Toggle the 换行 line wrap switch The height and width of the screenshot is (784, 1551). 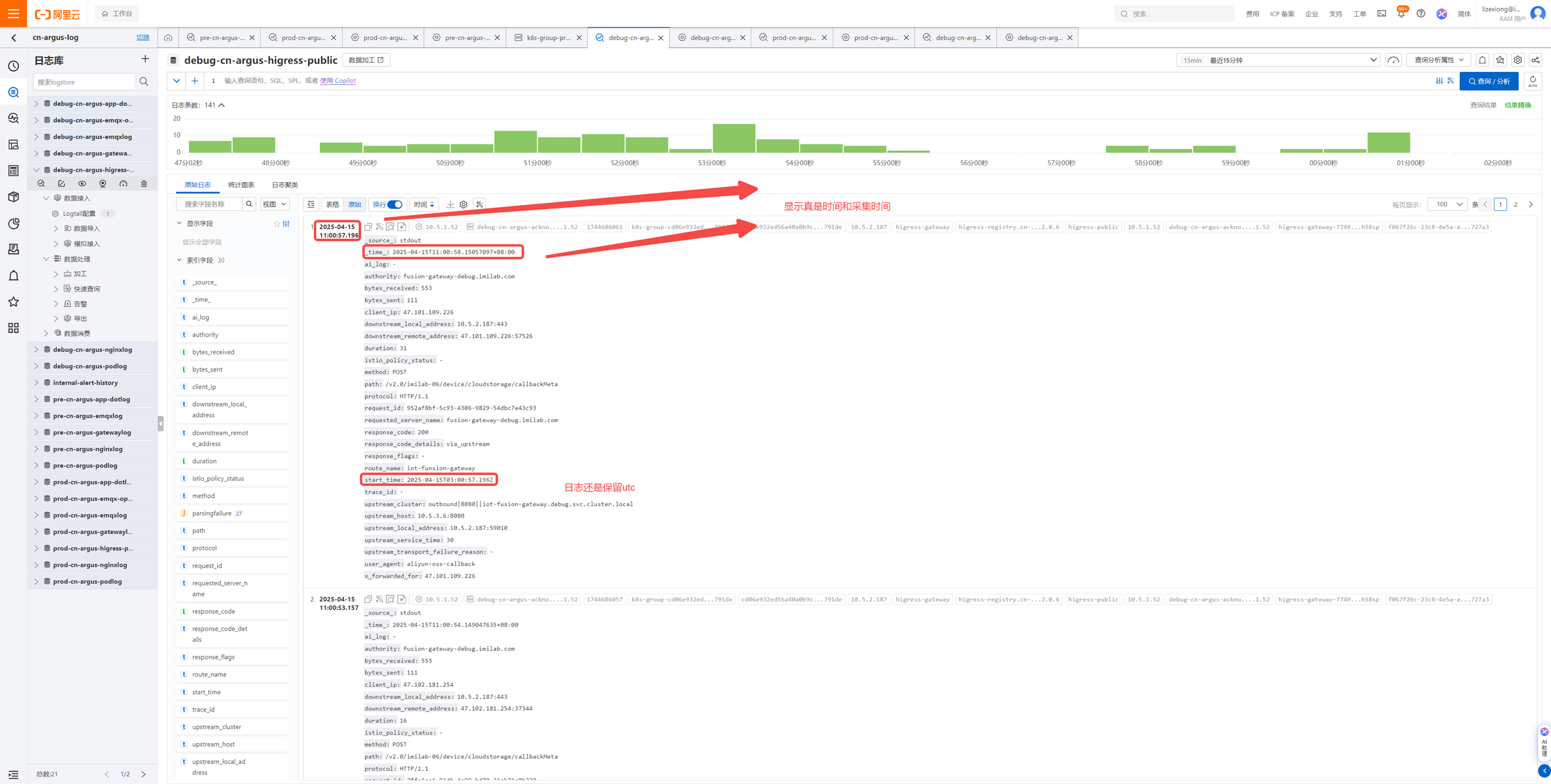(x=394, y=205)
